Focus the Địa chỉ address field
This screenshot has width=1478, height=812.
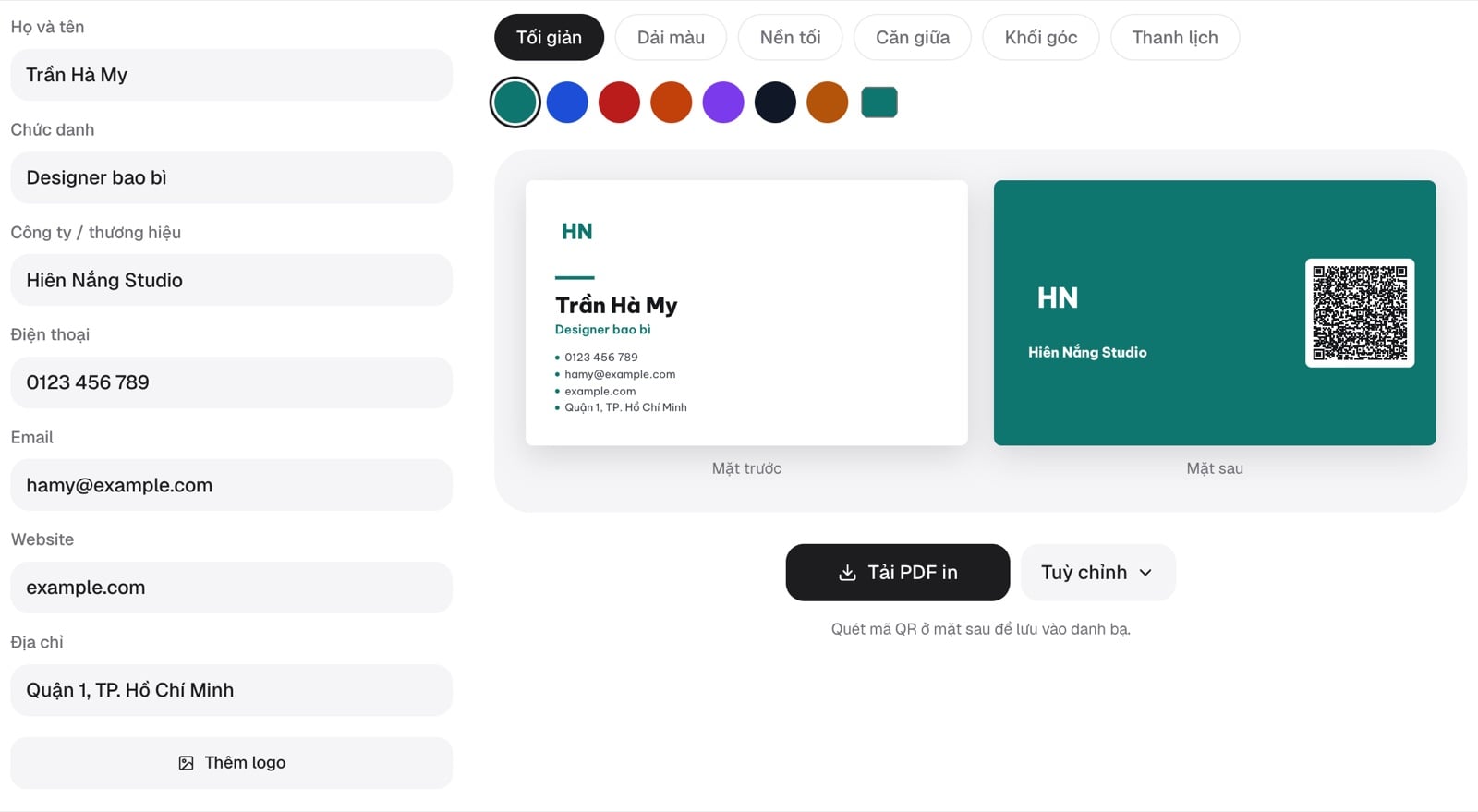point(231,690)
